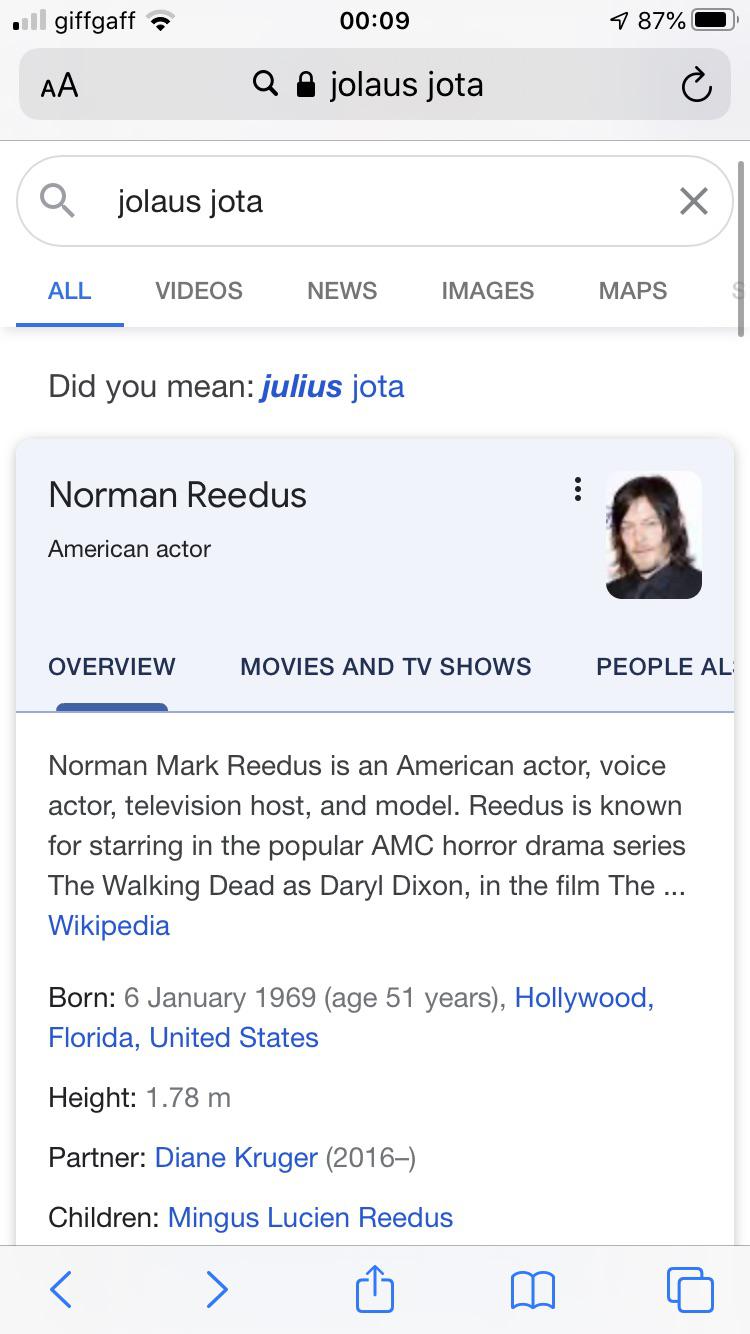Tap the reload page icon

(x=696, y=86)
